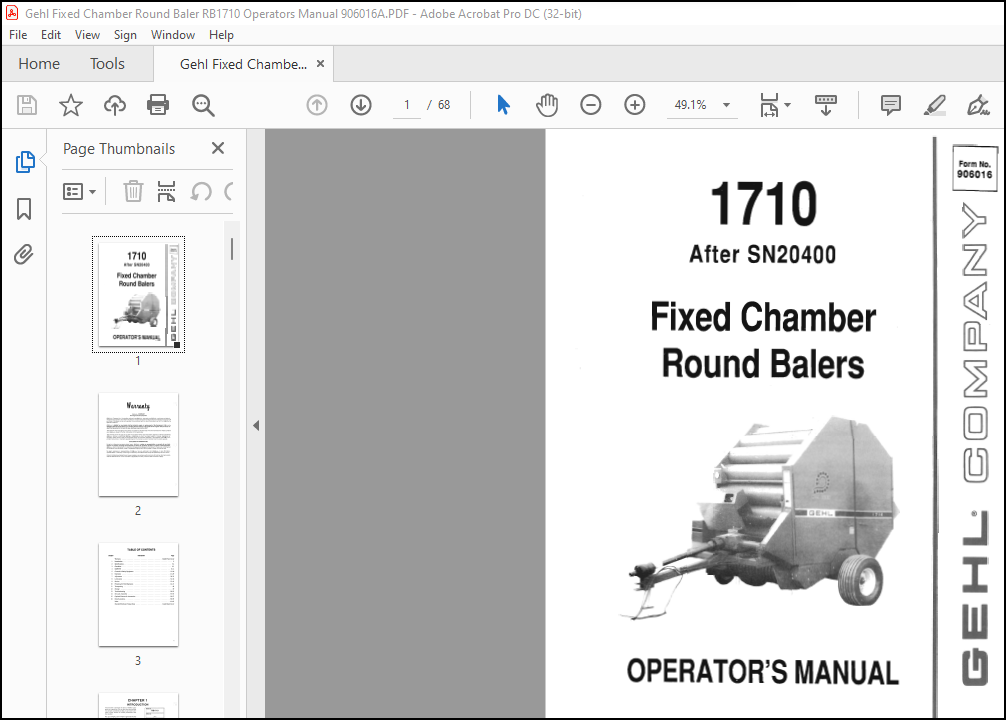Click the print pages thumbnail icon
Viewport: 1006px width, 720px height.
tap(166, 191)
